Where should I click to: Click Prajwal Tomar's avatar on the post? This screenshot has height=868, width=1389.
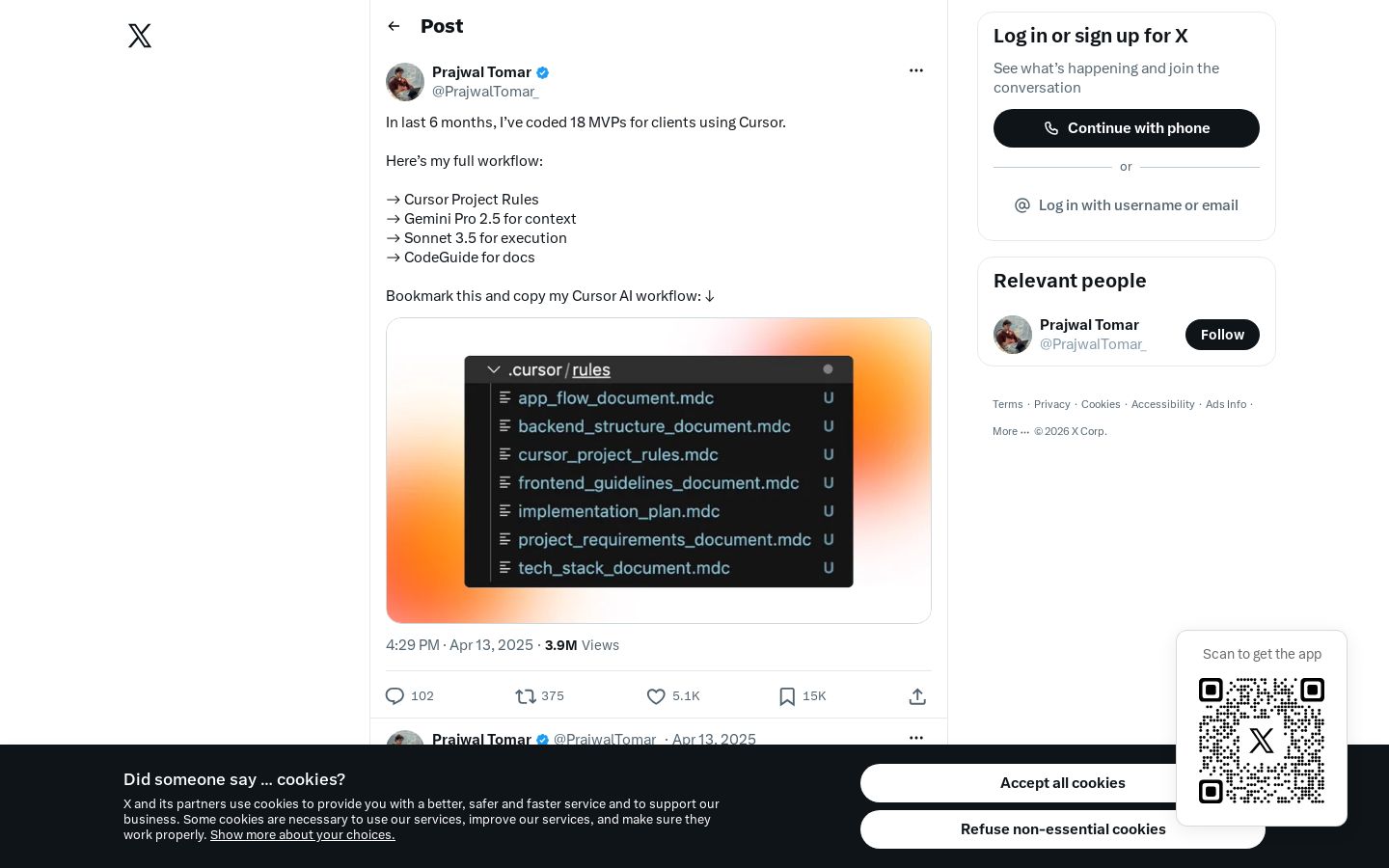[405, 82]
